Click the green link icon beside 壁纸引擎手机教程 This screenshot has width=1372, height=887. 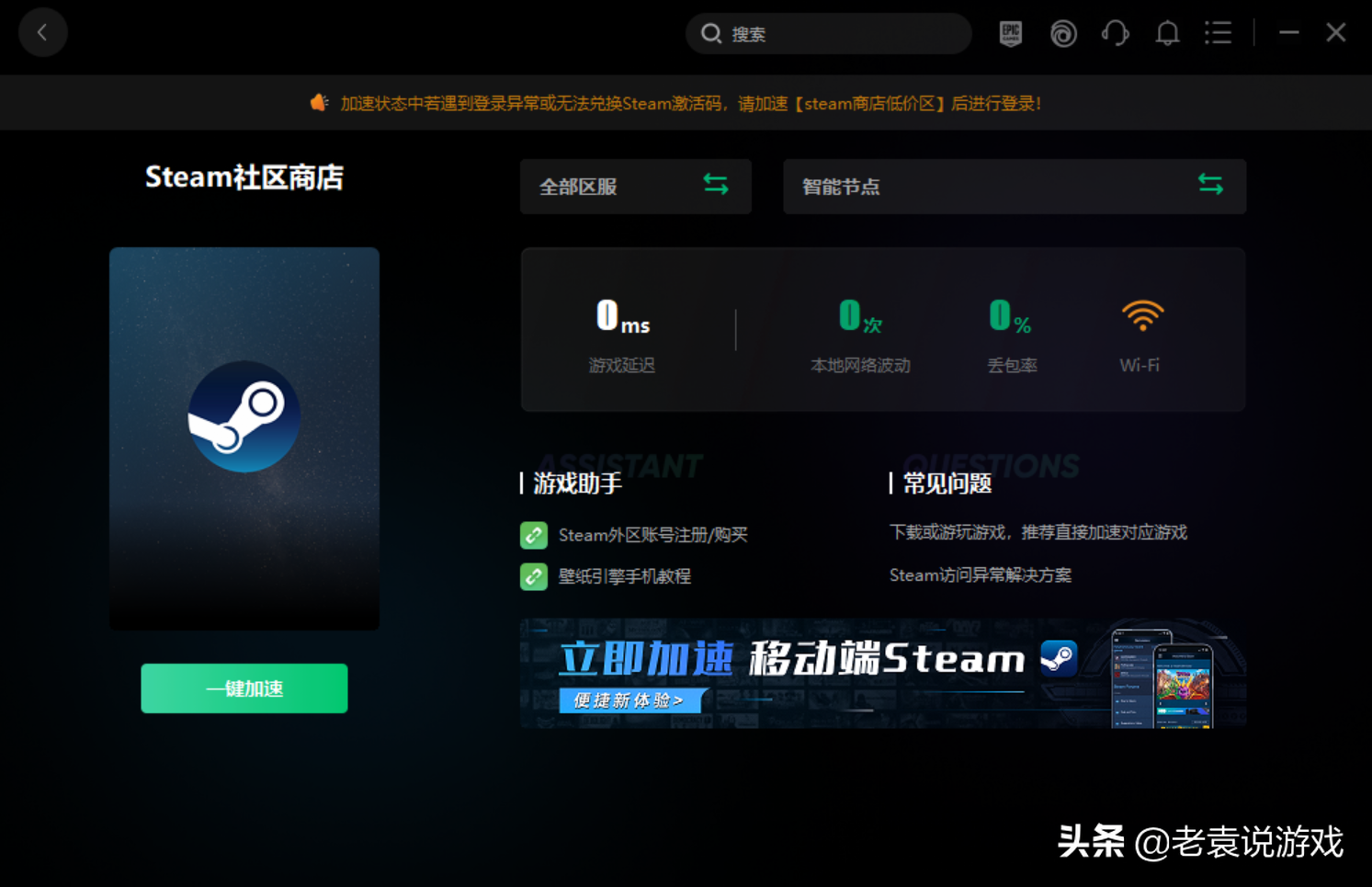(534, 576)
